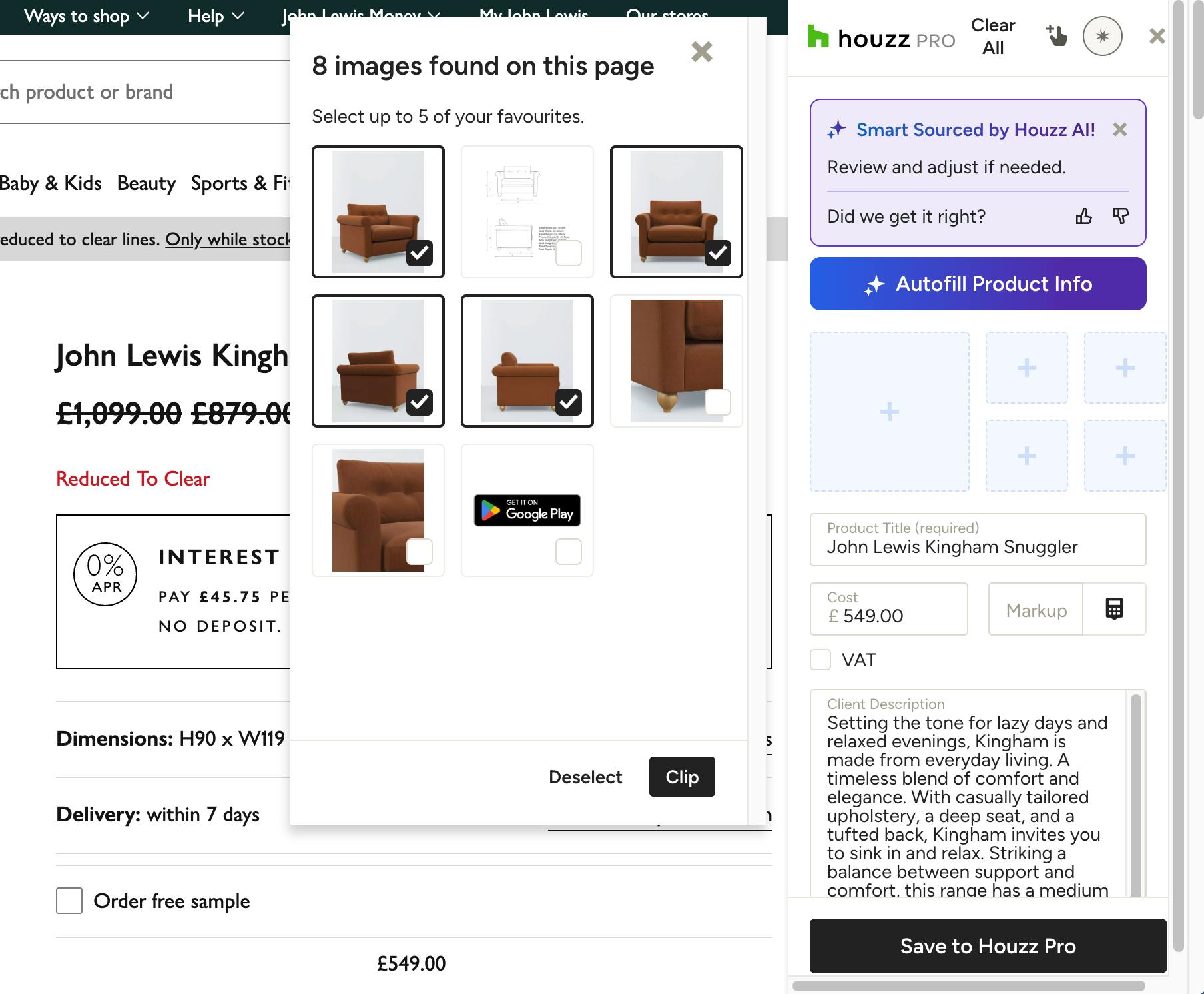Expand the Ways to shop menu

point(86,16)
